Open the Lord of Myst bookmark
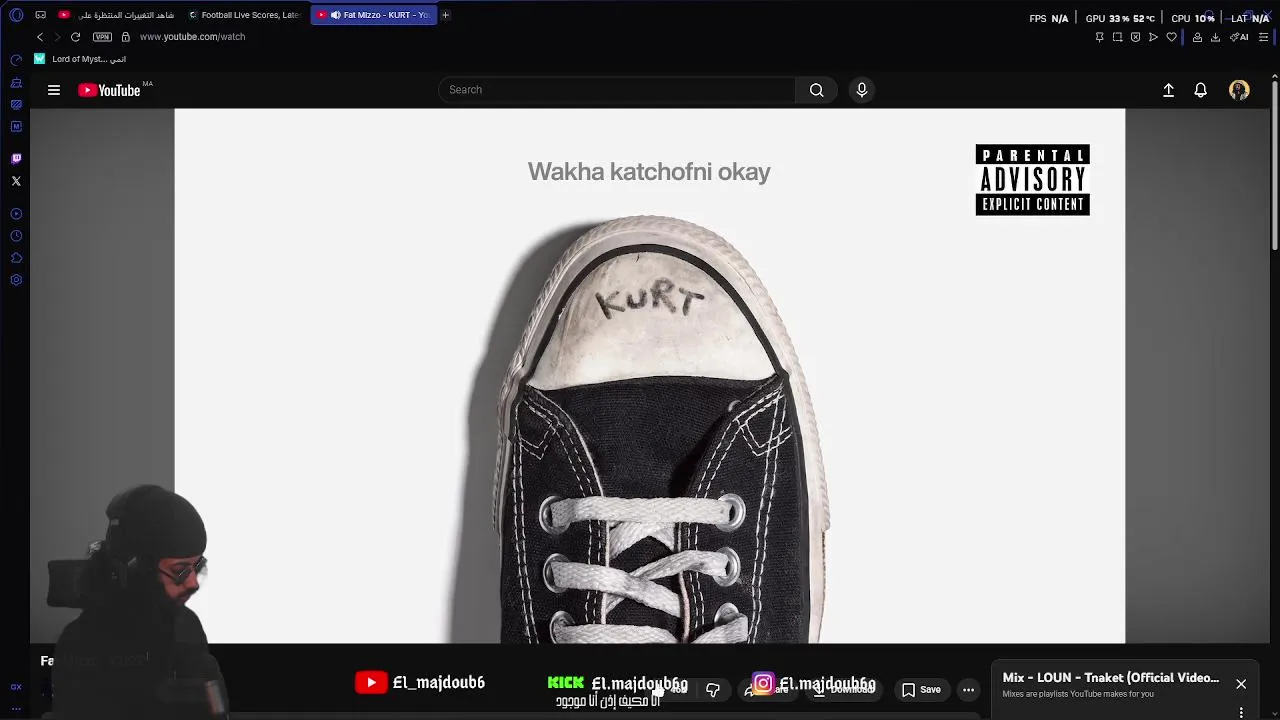Image resolution: width=1280 pixels, height=720 pixels. click(80, 59)
